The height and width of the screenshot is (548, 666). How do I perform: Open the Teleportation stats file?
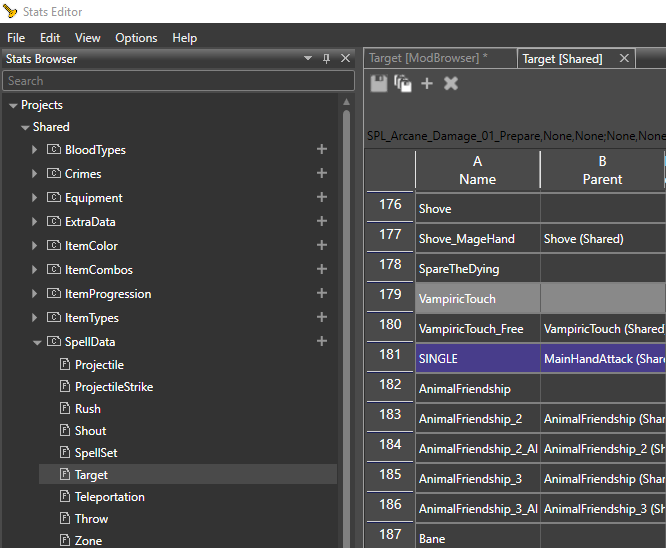pyautogui.click(x=109, y=497)
